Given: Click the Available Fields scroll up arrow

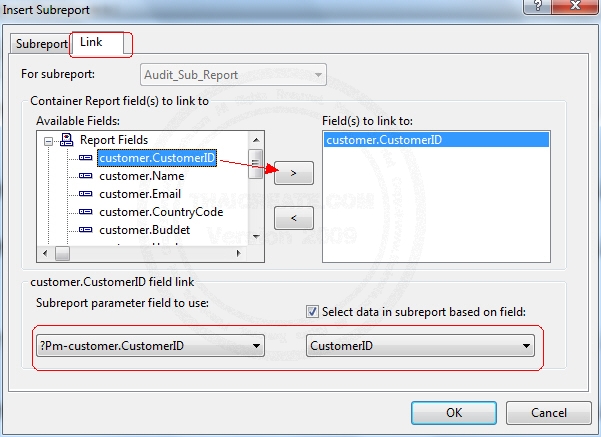Looking at the screenshot, I should (x=256, y=140).
